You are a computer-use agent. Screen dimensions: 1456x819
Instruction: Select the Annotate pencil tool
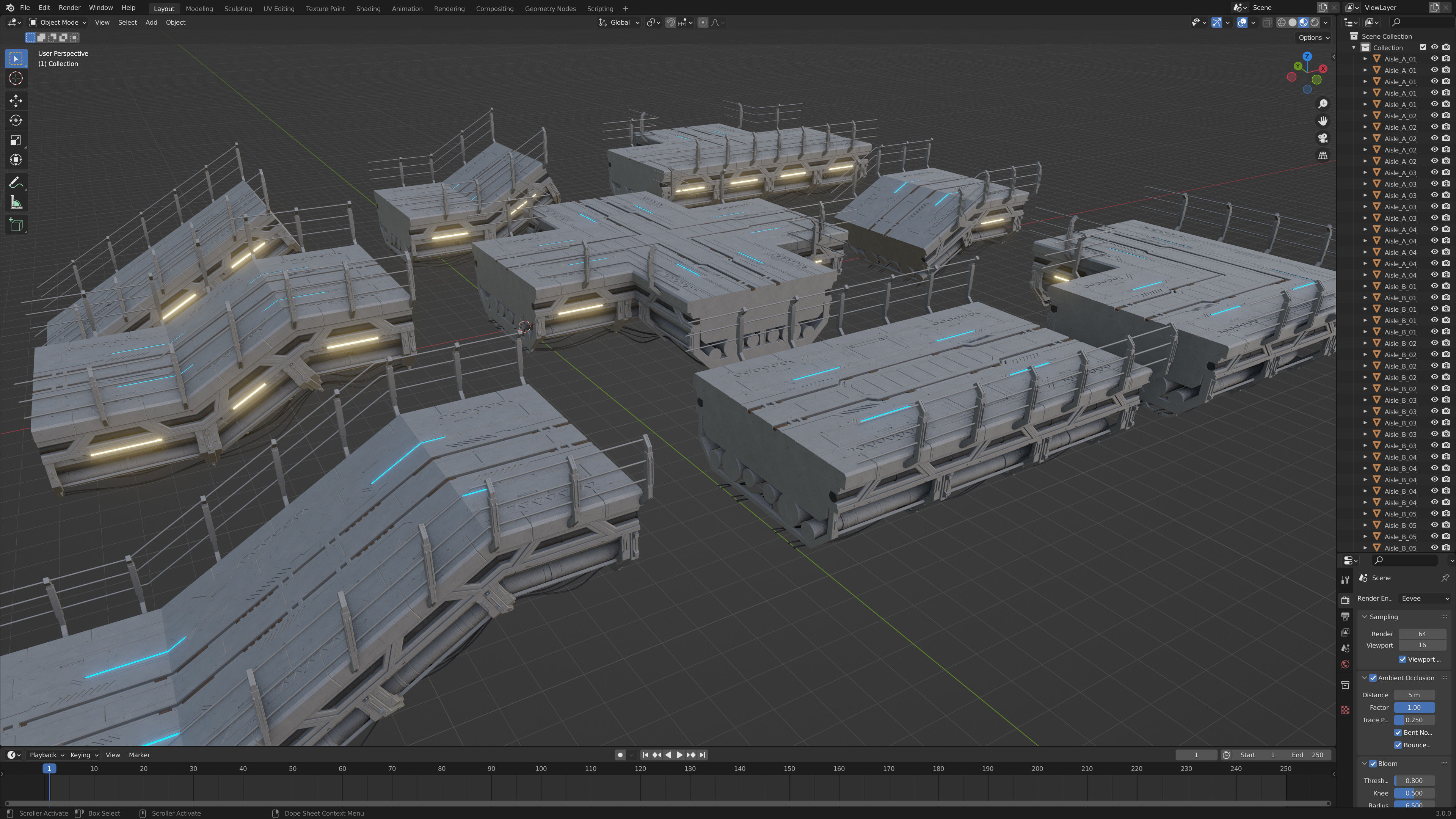[x=16, y=182]
